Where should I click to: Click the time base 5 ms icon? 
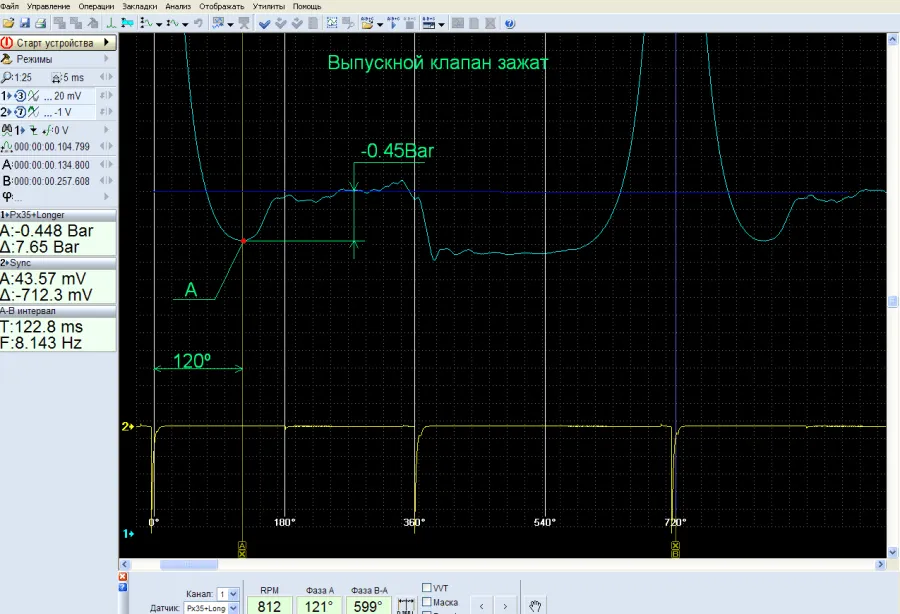click(x=56, y=77)
